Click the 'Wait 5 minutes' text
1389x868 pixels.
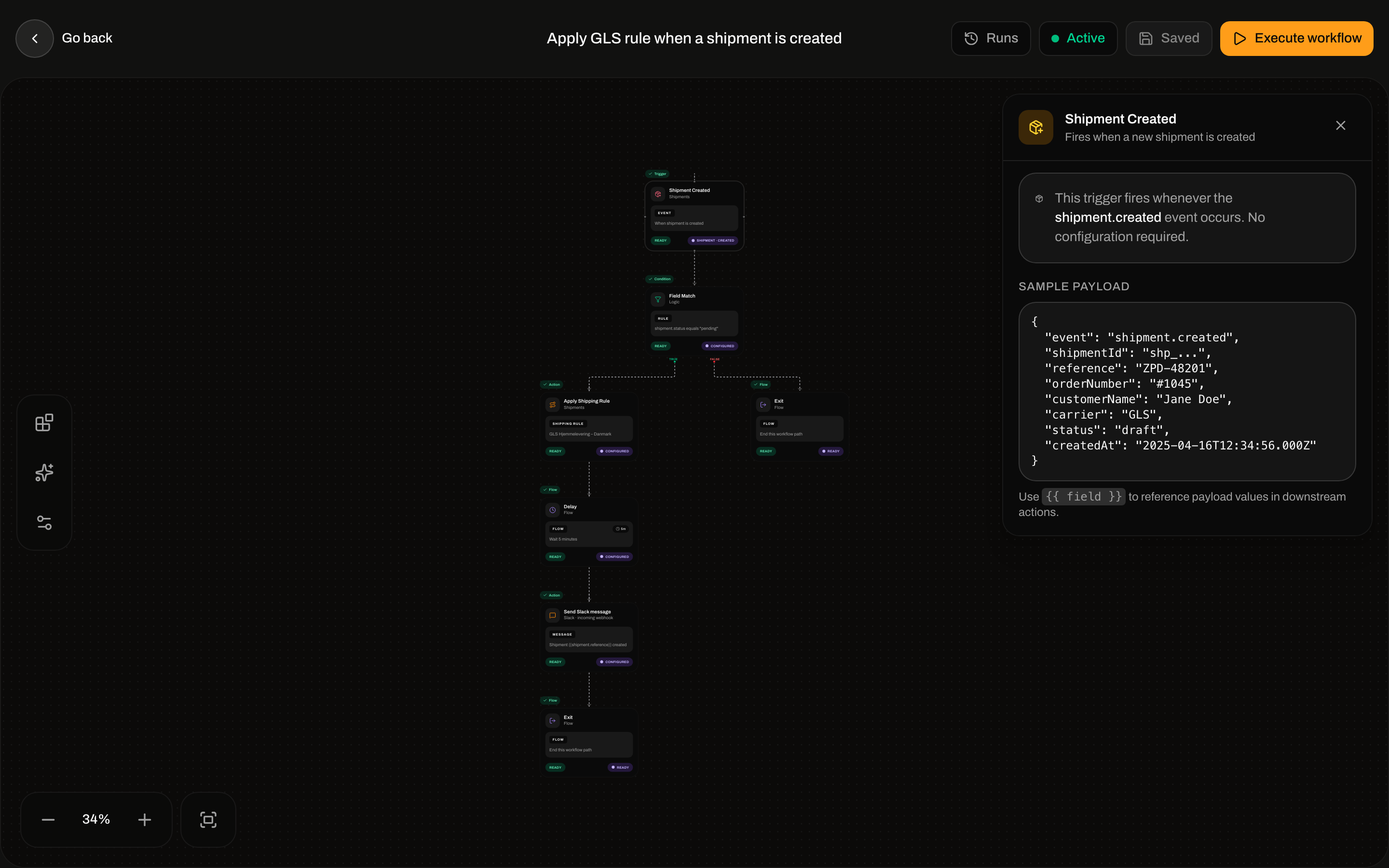(x=563, y=539)
